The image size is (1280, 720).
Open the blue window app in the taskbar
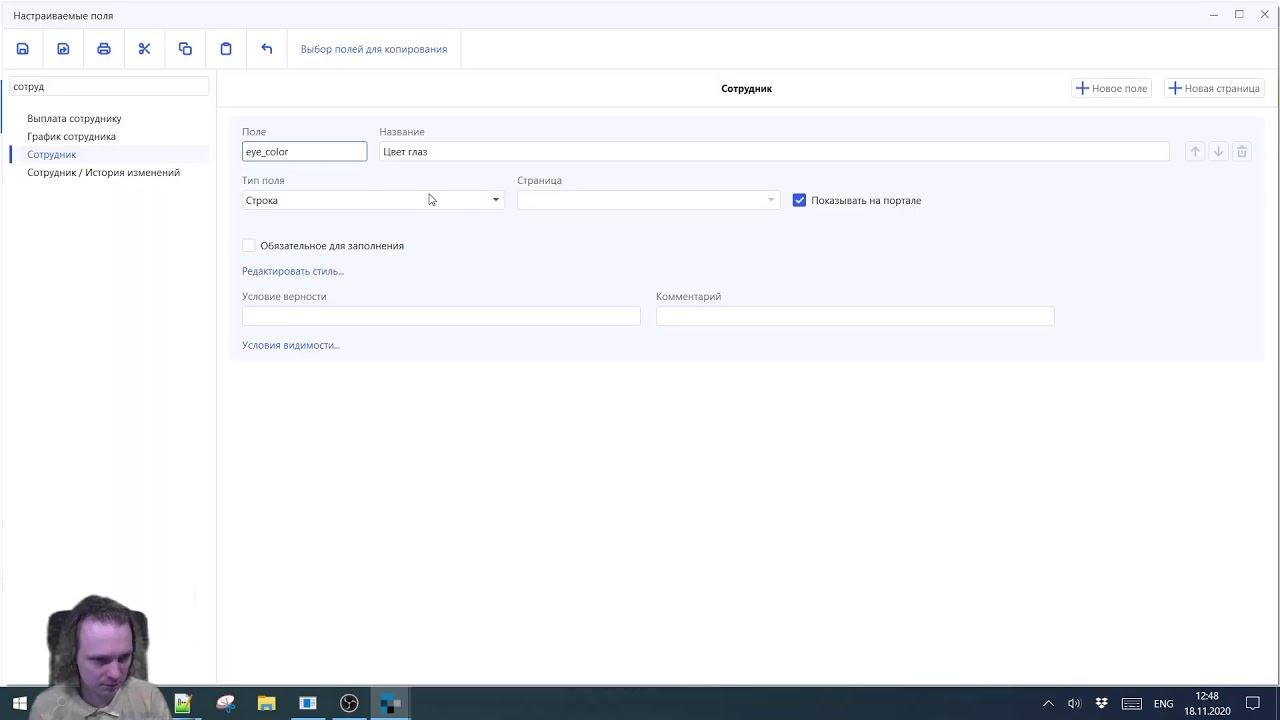(308, 703)
